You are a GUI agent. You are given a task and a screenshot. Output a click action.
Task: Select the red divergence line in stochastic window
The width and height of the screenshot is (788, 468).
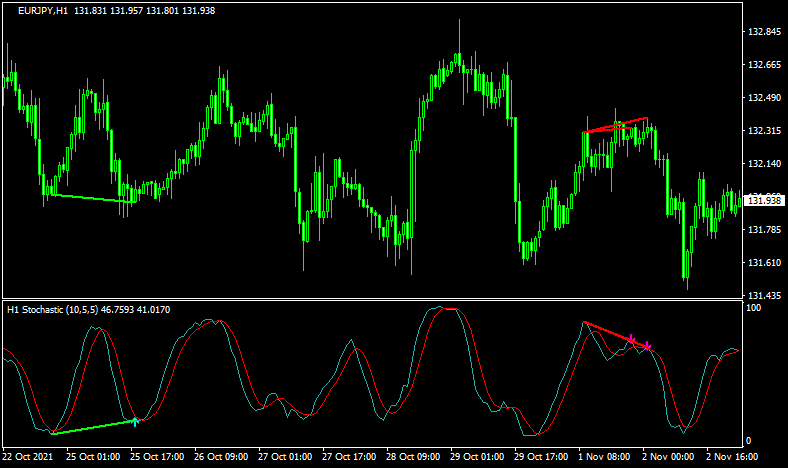coord(608,332)
